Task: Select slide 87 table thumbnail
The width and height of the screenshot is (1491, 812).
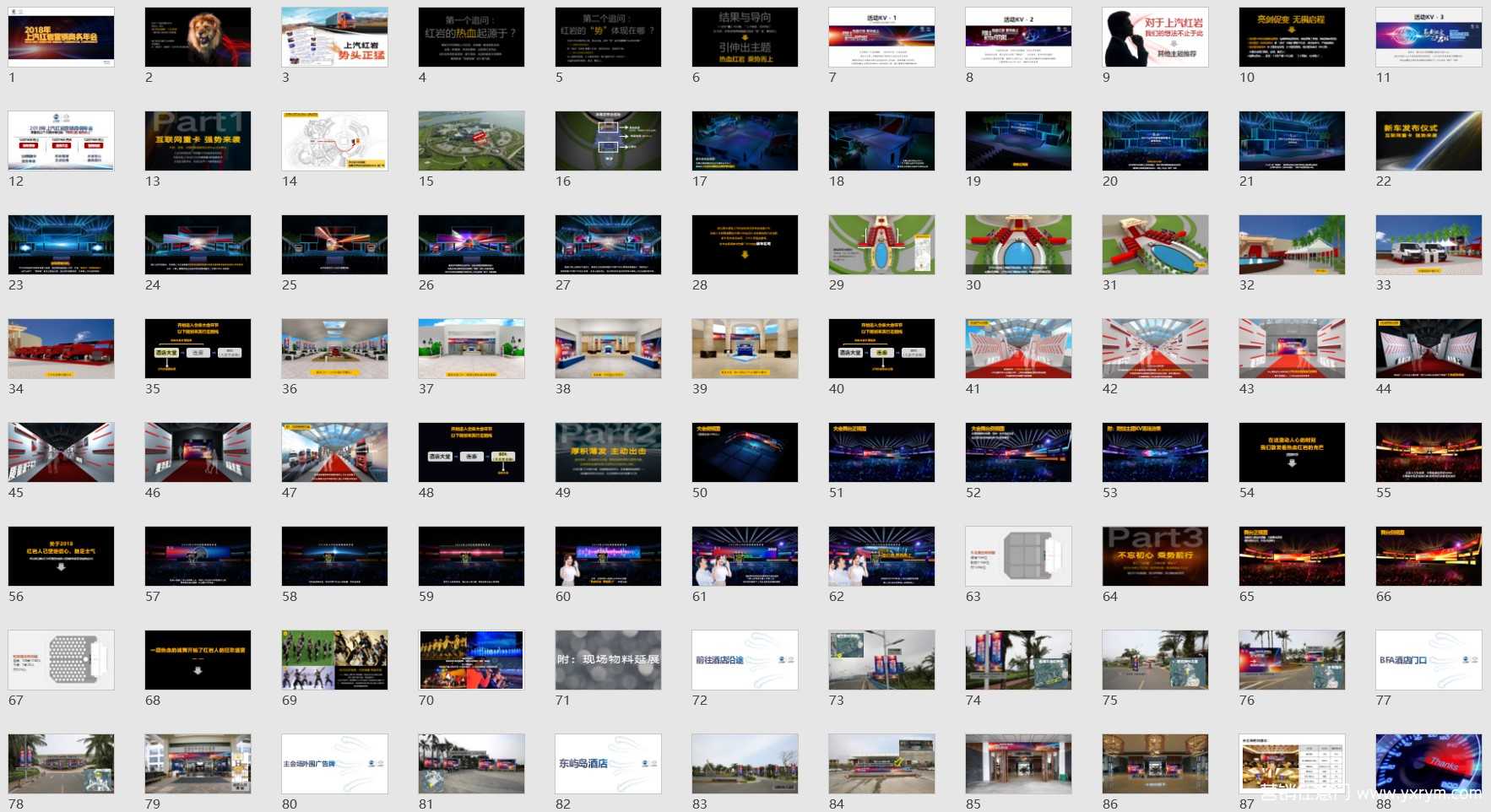Action: click(x=1292, y=764)
